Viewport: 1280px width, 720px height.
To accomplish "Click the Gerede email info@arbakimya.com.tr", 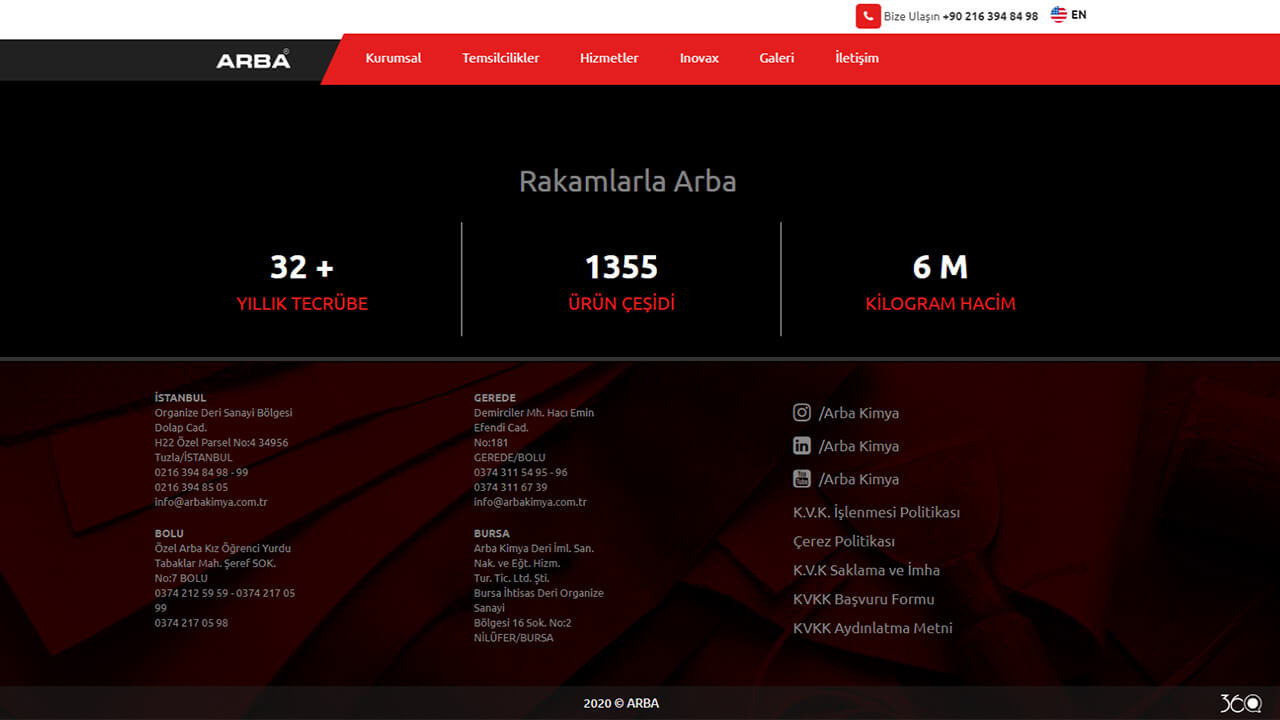I will (x=530, y=502).
